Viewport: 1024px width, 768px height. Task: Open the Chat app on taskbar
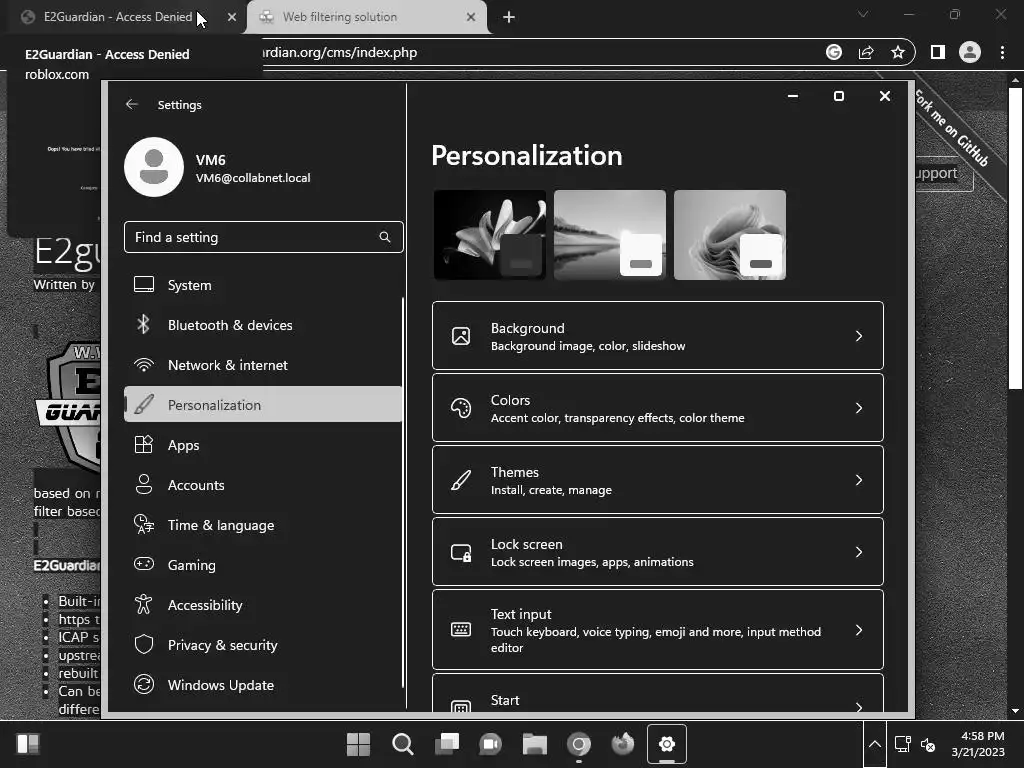click(x=490, y=744)
